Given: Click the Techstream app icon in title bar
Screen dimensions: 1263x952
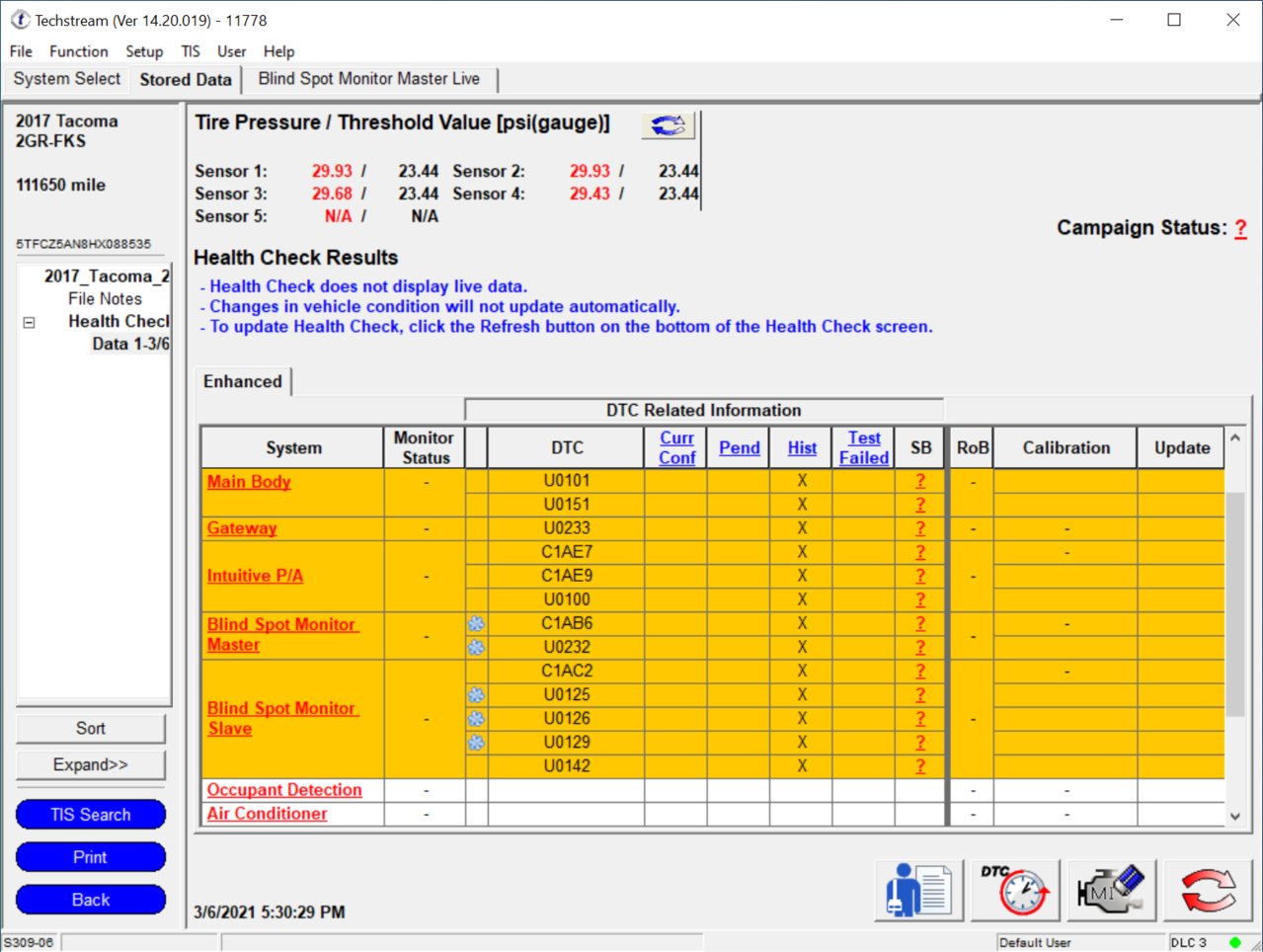Looking at the screenshot, I should coord(20,20).
